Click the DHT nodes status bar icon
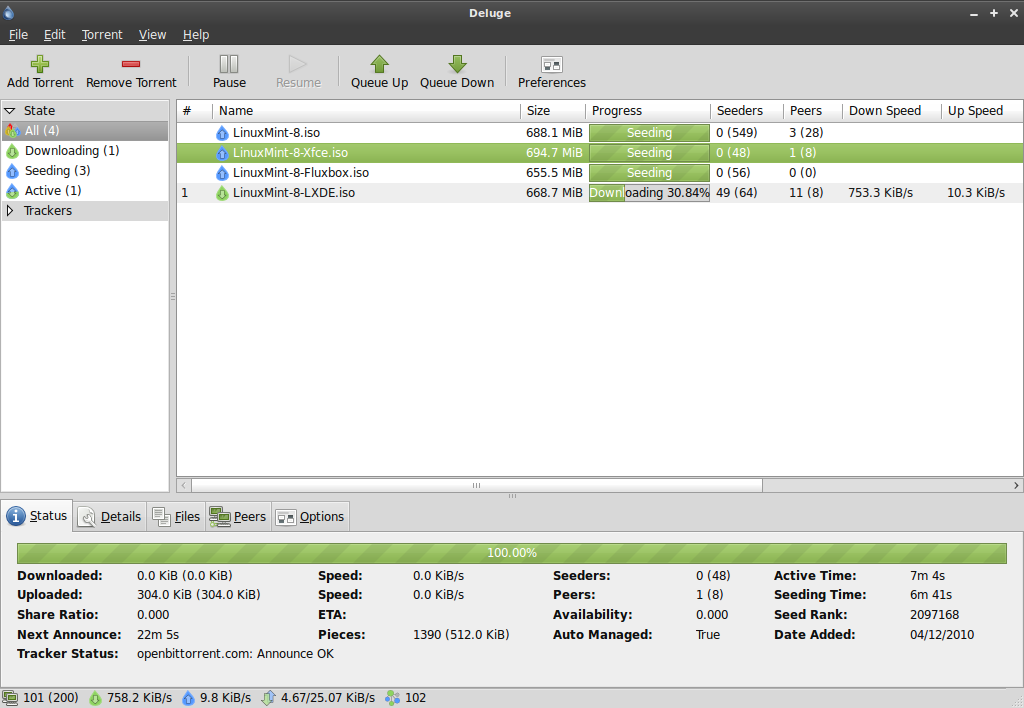The height and width of the screenshot is (708, 1024). coord(392,698)
